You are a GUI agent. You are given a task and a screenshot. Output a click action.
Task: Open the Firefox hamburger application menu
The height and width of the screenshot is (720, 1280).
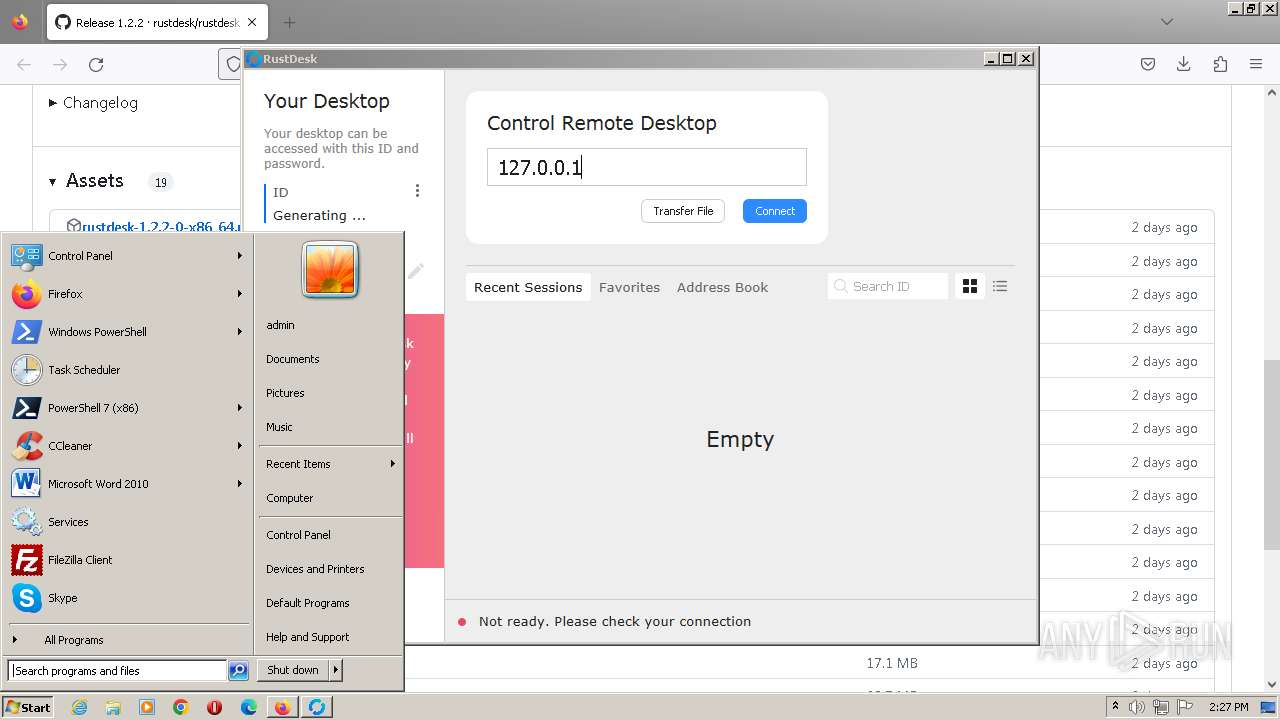pos(1256,64)
